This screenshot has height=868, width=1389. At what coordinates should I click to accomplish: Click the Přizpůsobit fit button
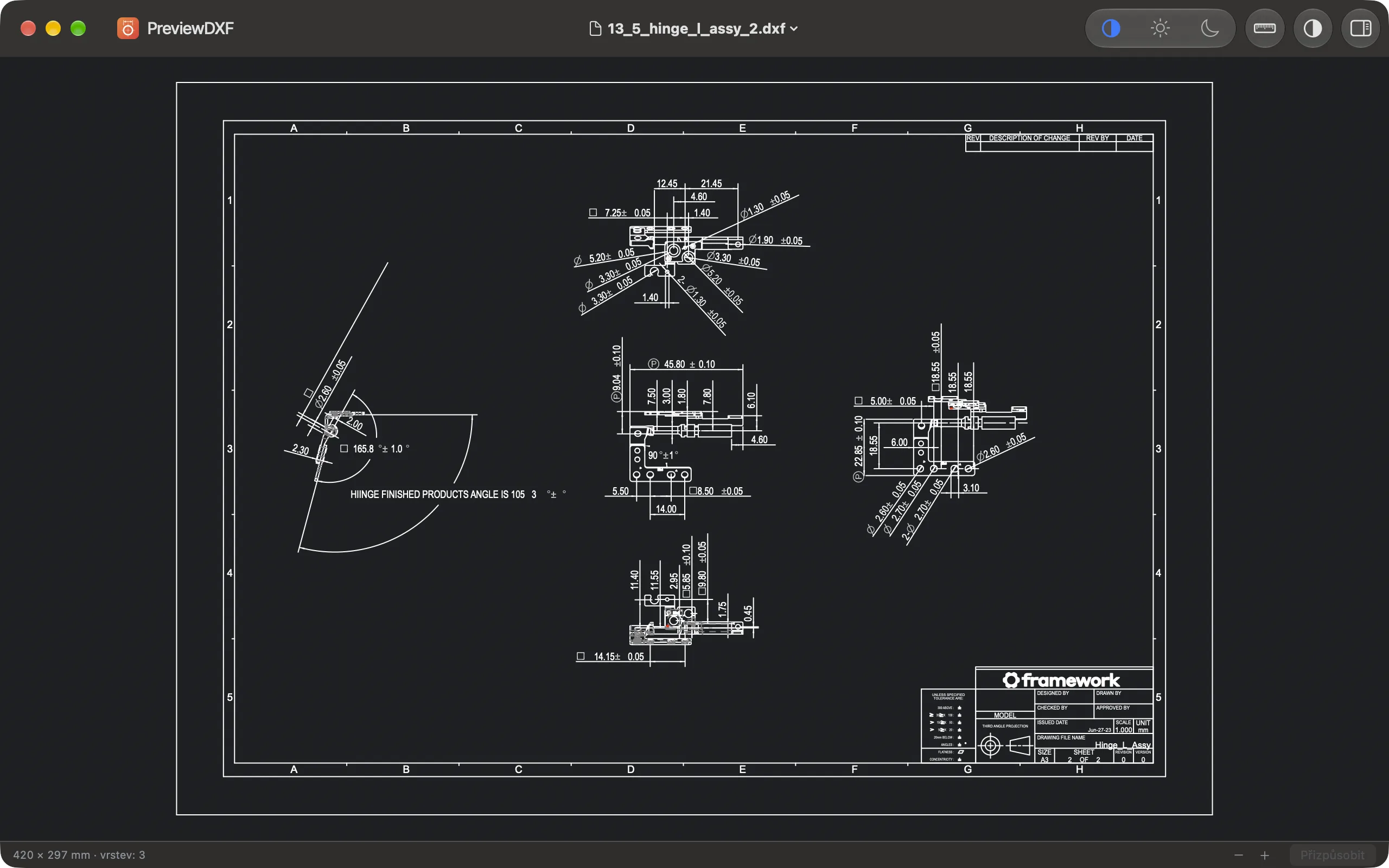click(x=1332, y=855)
